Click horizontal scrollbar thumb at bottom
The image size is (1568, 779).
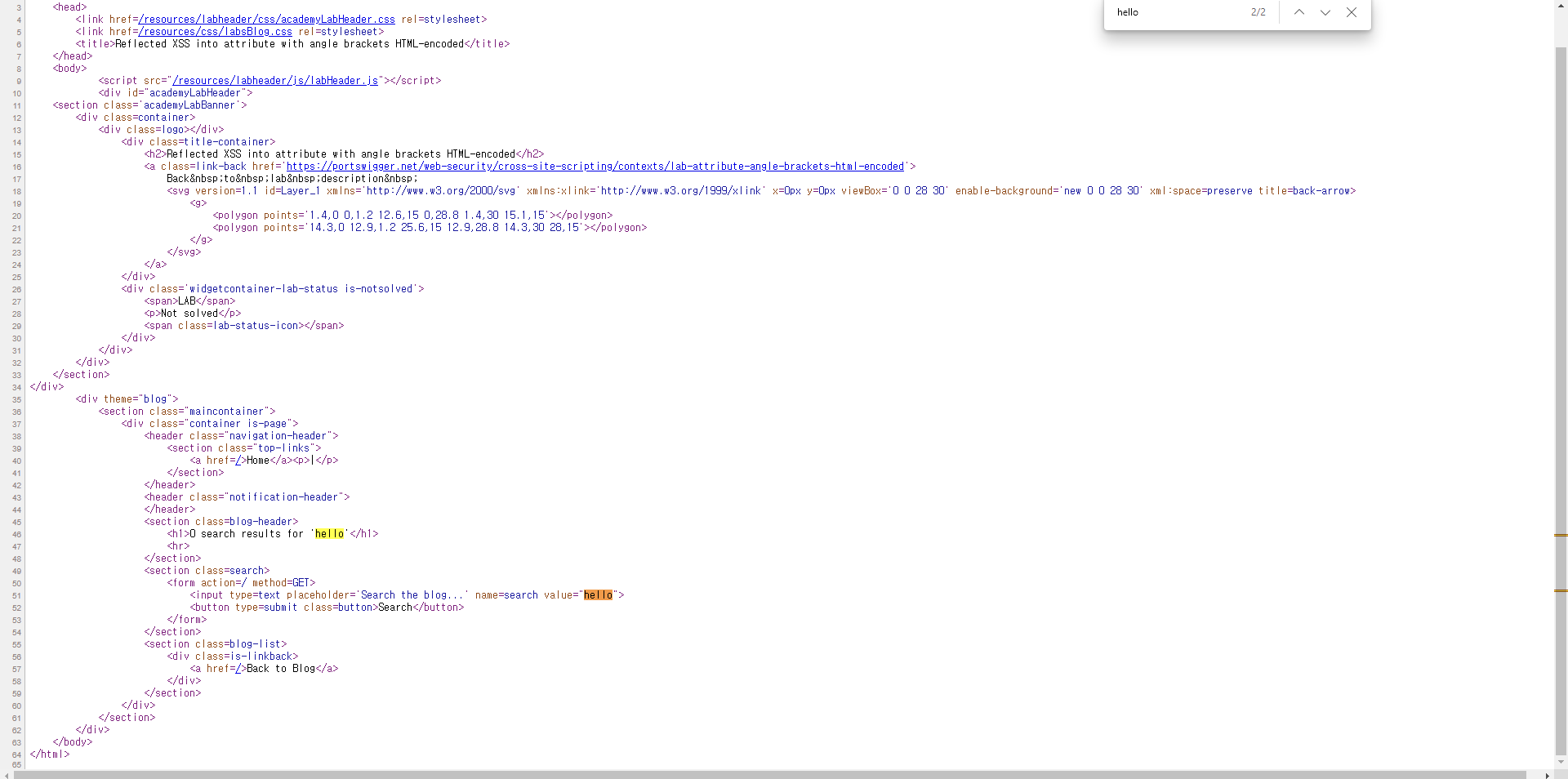pos(769,774)
